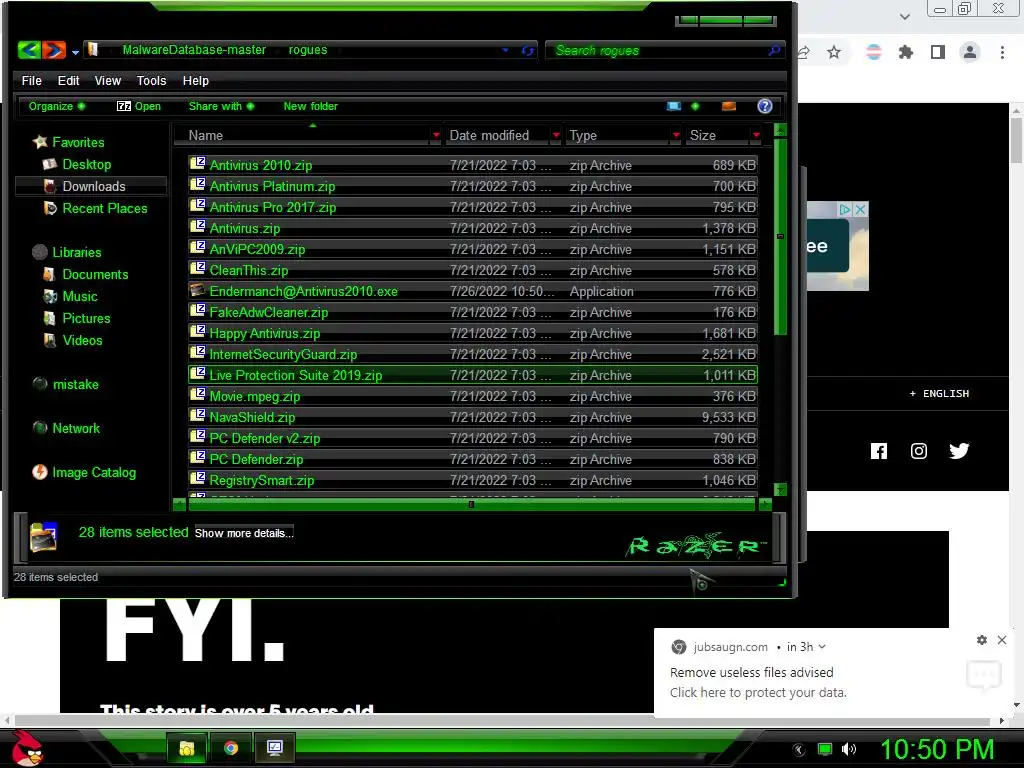Click the vertical scrollbar in file list
This screenshot has height=768, width=1024.
[780, 236]
